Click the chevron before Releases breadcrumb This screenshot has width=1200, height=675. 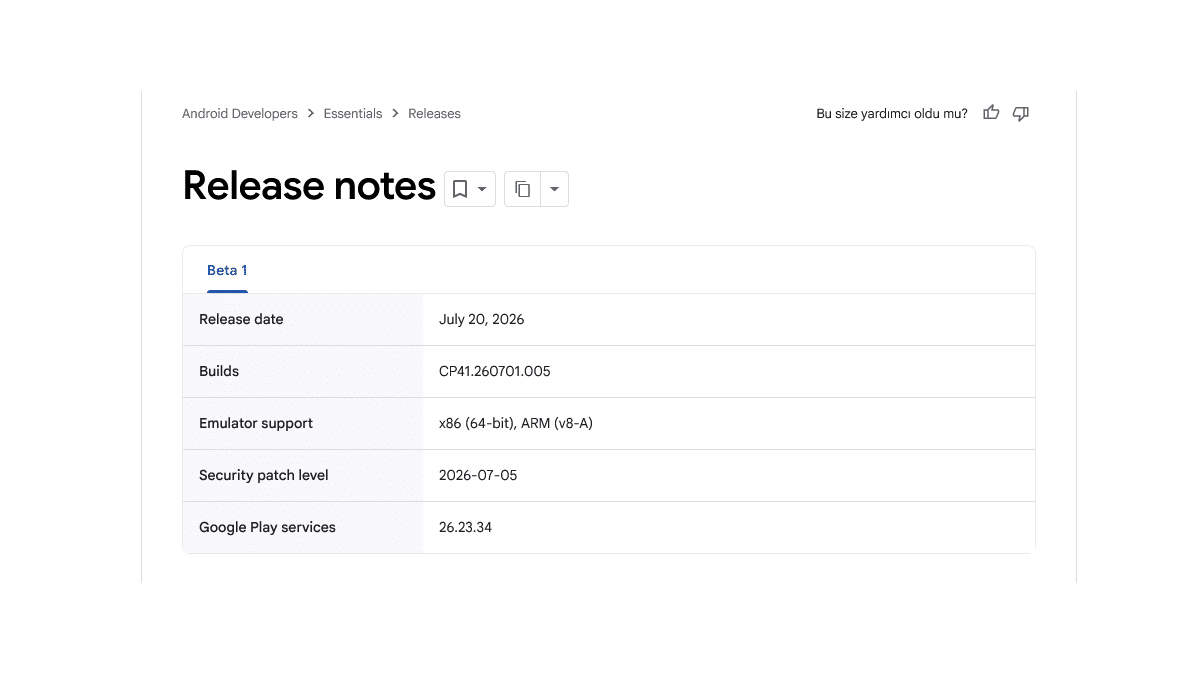click(x=396, y=114)
